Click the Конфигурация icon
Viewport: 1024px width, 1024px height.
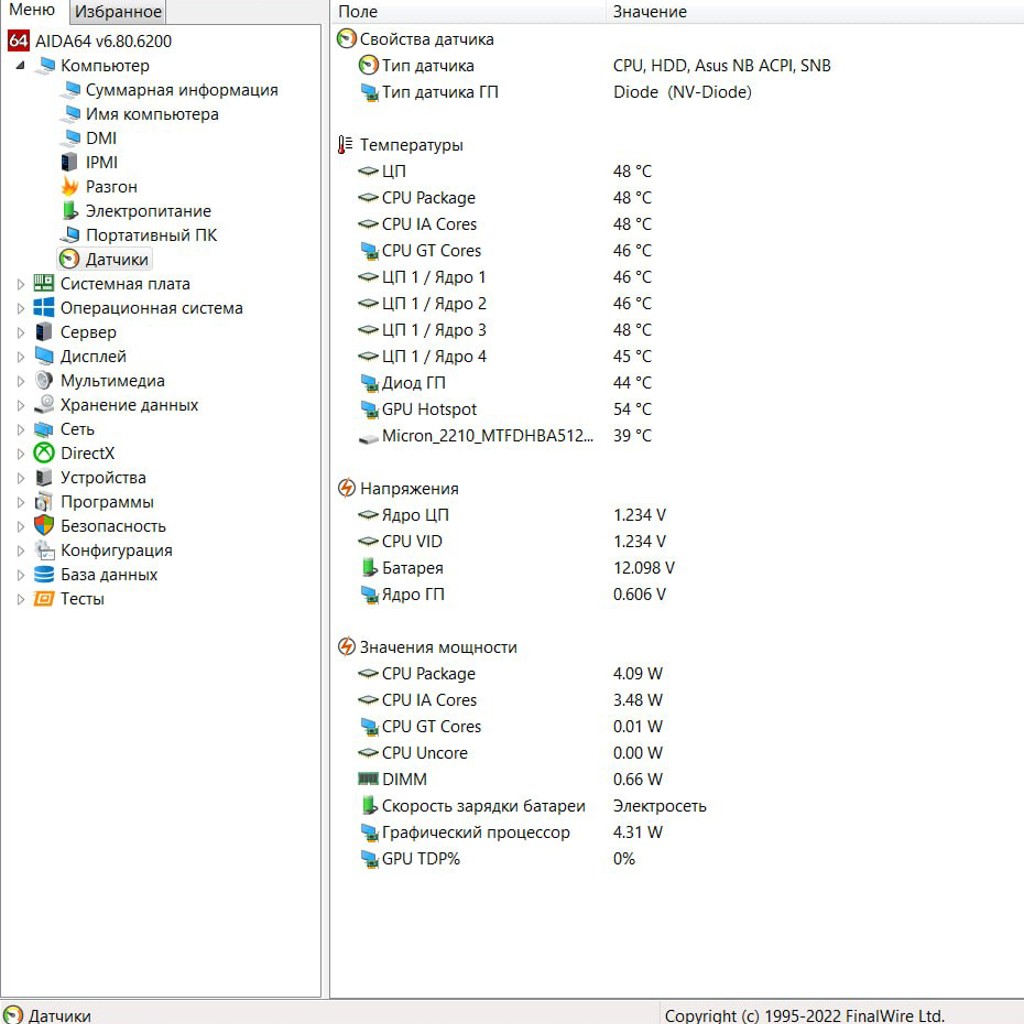tap(44, 550)
